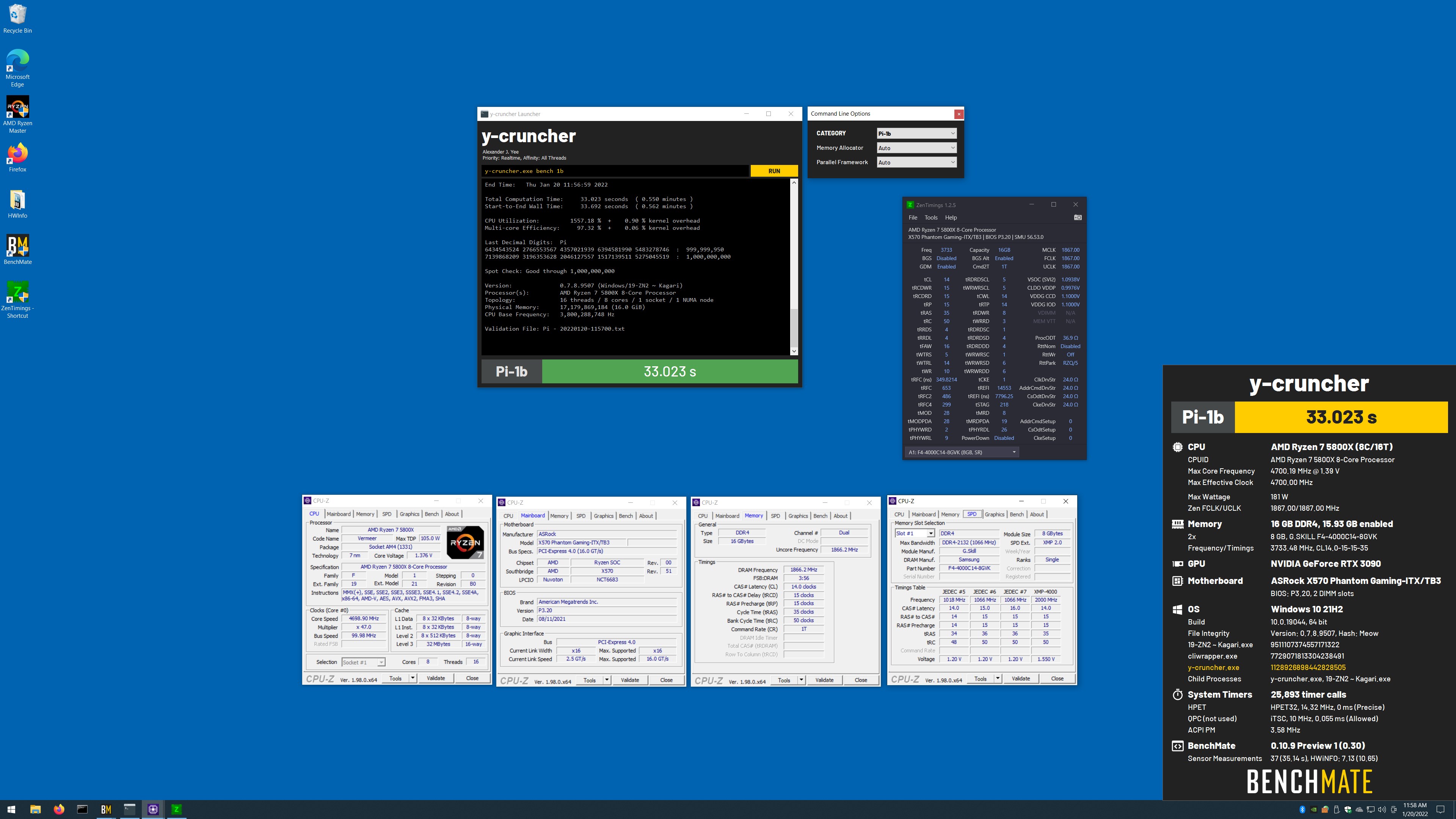Image resolution: width=1456 pixels, height=819 pixels.
Task: Click Validate in the CPU-Z CPU window
Action: [436, 678]
